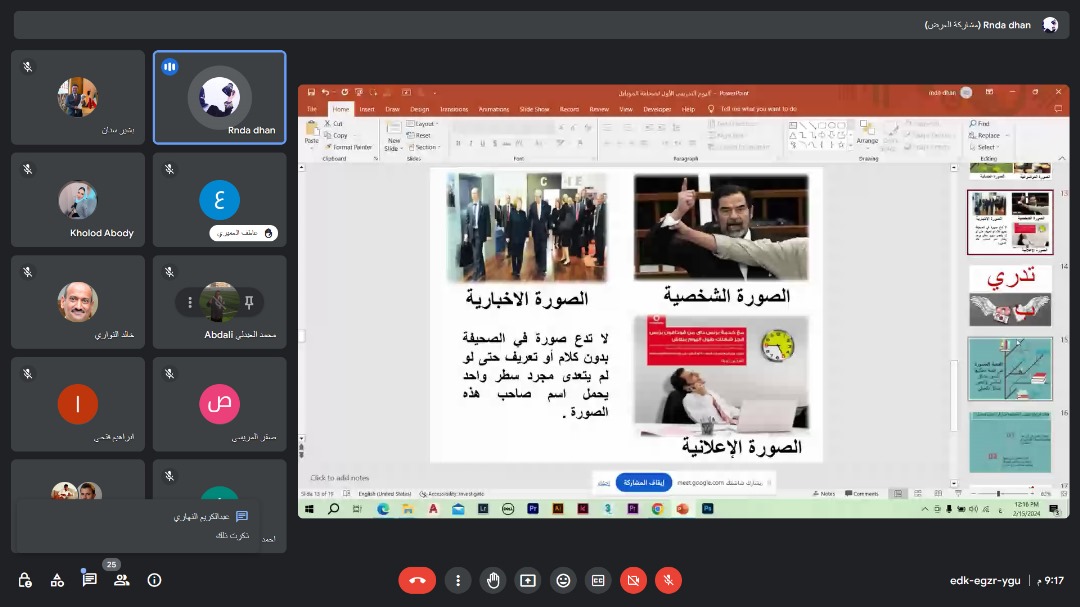The height and width of the screenshot is (607, 1080).
Task: Unmute the microphone
Action: (x=668, y=580)
